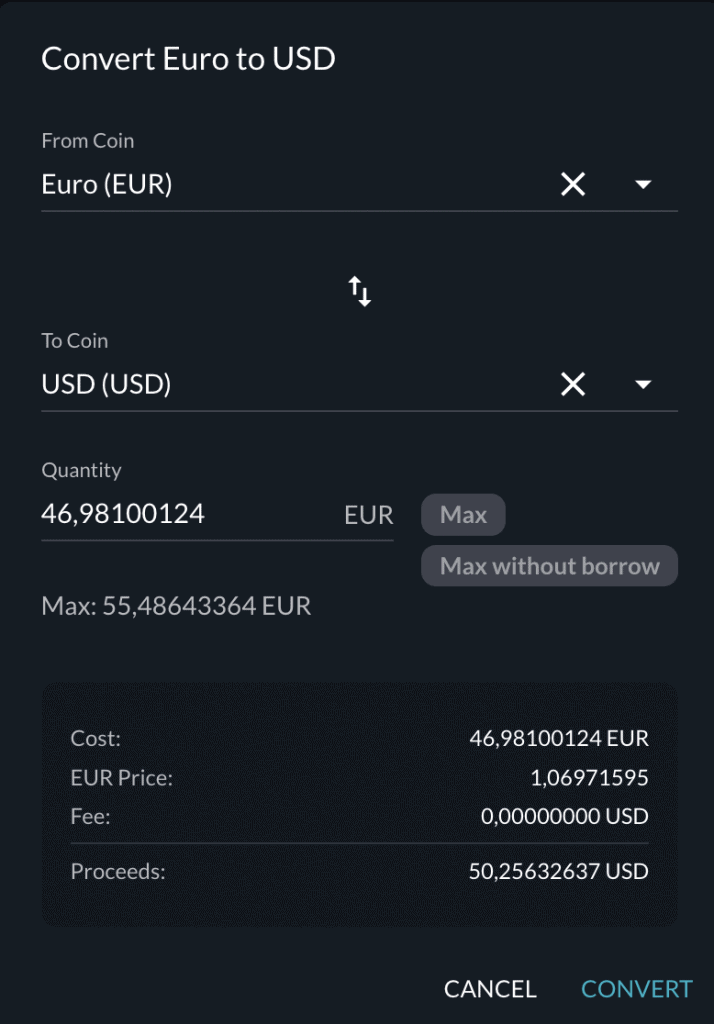714x1024 pixels.
Task: Cancel the conversion dialog
Action: pos(490,989)
